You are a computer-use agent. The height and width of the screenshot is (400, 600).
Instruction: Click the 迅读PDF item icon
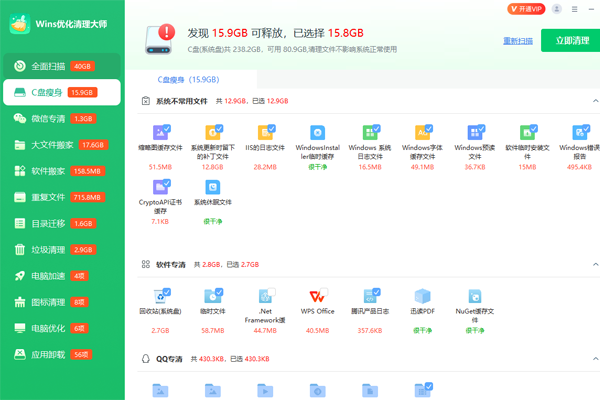coord(422,297)
